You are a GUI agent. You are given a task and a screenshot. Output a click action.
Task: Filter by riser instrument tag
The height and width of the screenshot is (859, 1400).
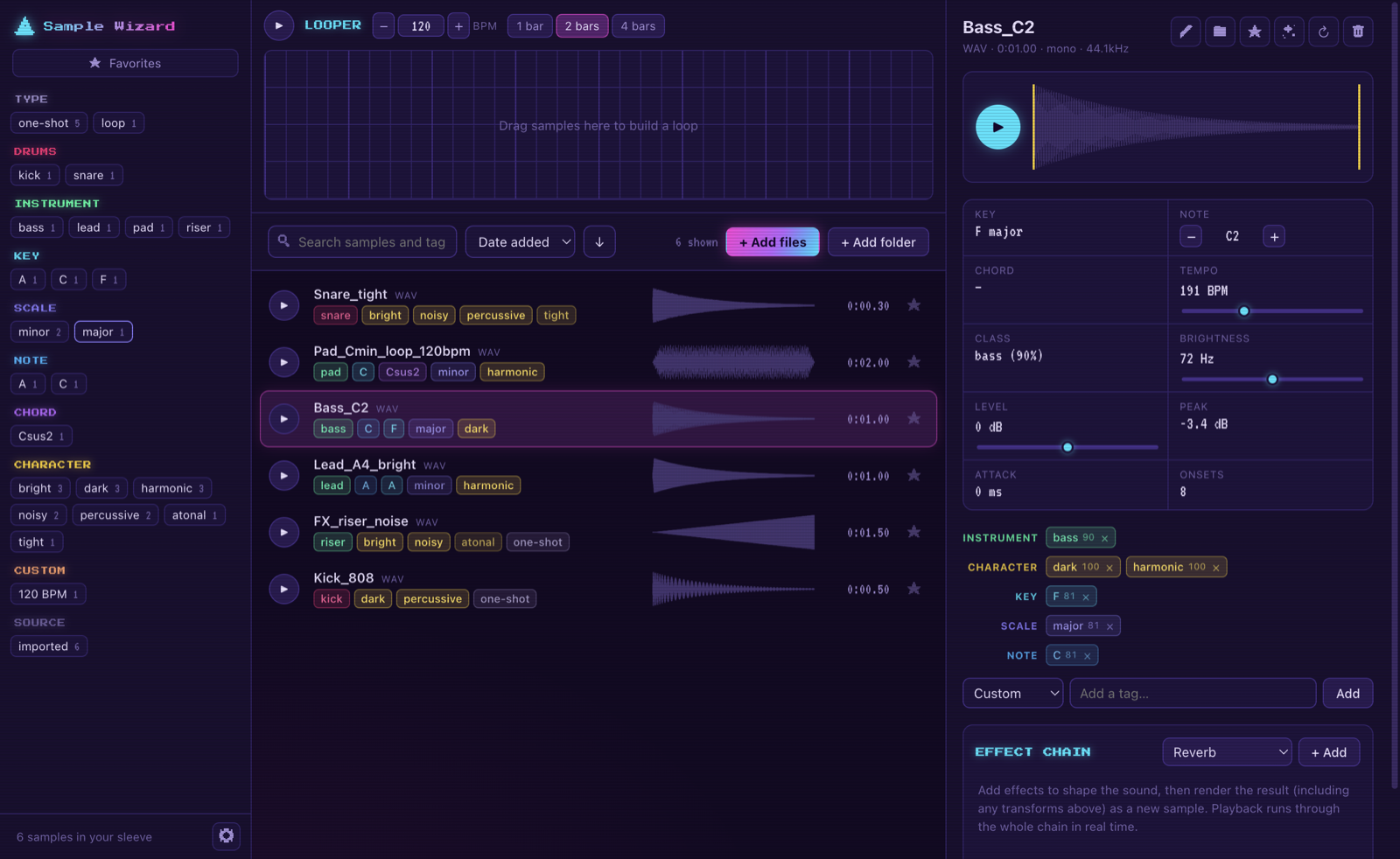204,227
